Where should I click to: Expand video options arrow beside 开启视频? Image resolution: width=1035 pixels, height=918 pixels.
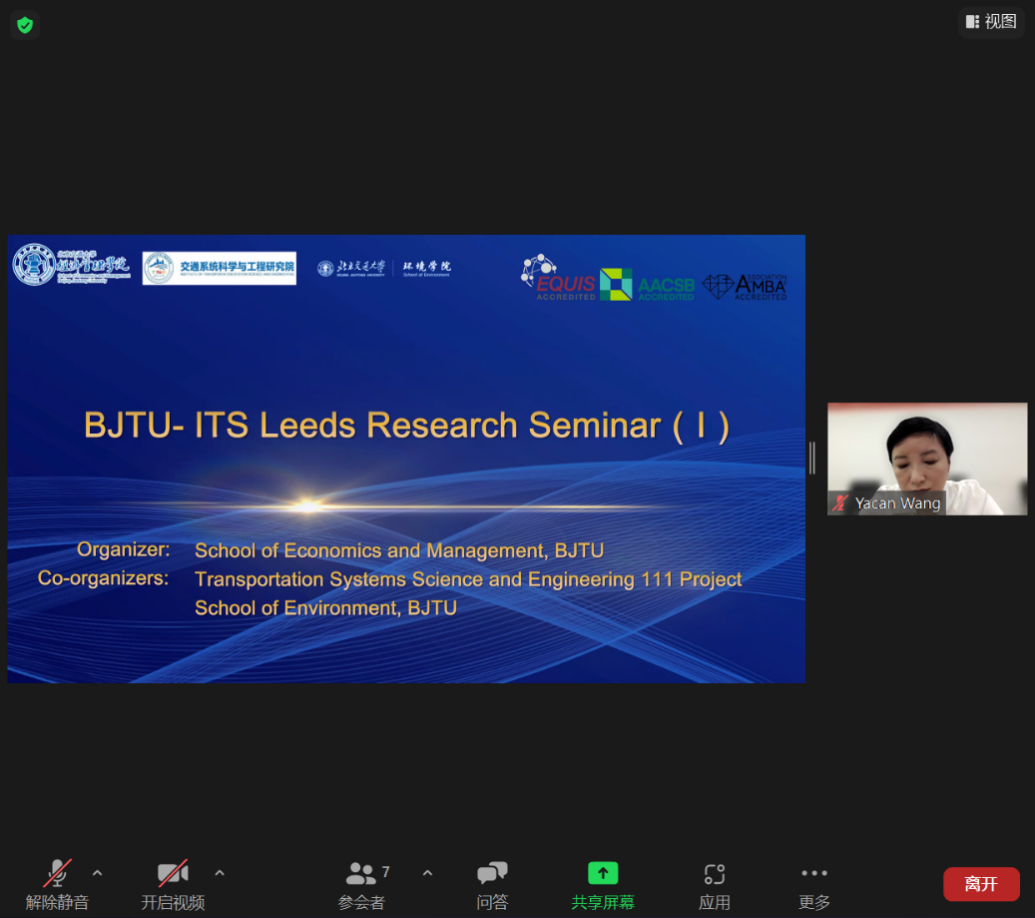[x=220, y=872]
